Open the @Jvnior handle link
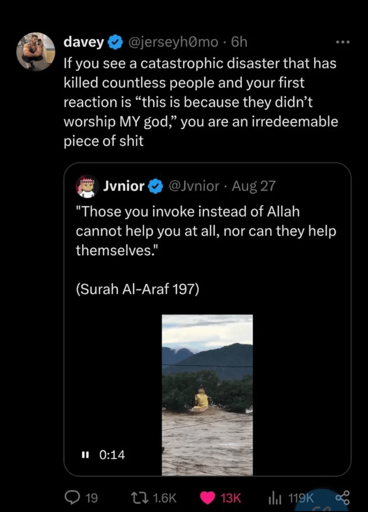Image resolution: width=368 pixels, height=512 pixels. point(194,186)
